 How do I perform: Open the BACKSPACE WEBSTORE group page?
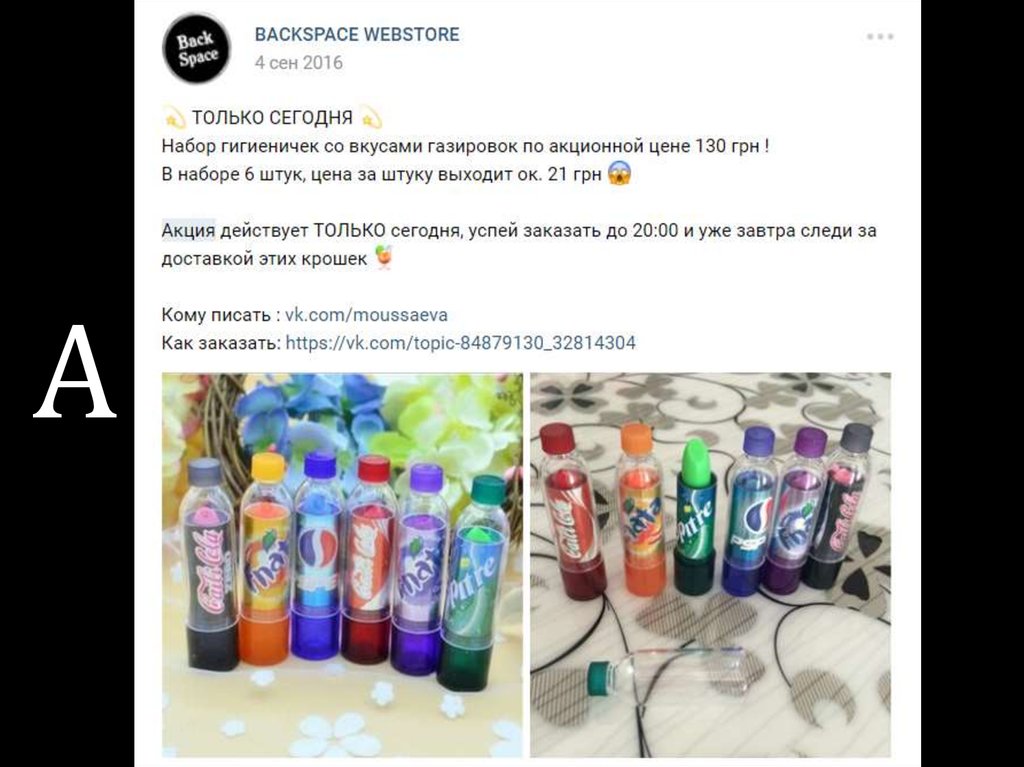pos(357,34)
